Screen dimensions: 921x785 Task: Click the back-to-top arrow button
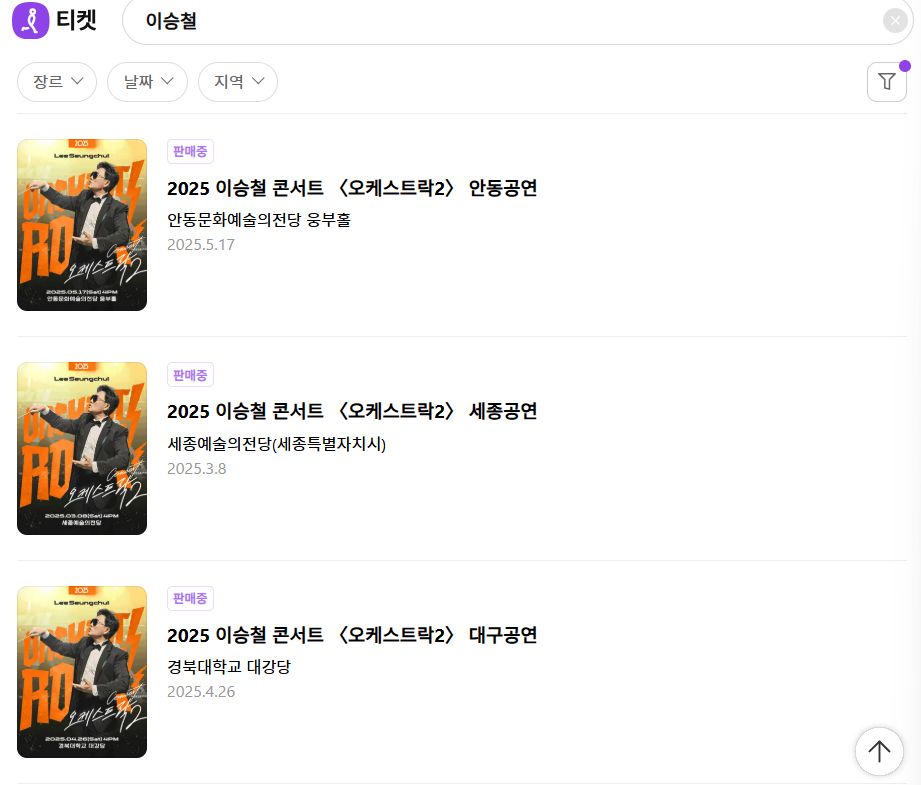(x=879, y=752)
